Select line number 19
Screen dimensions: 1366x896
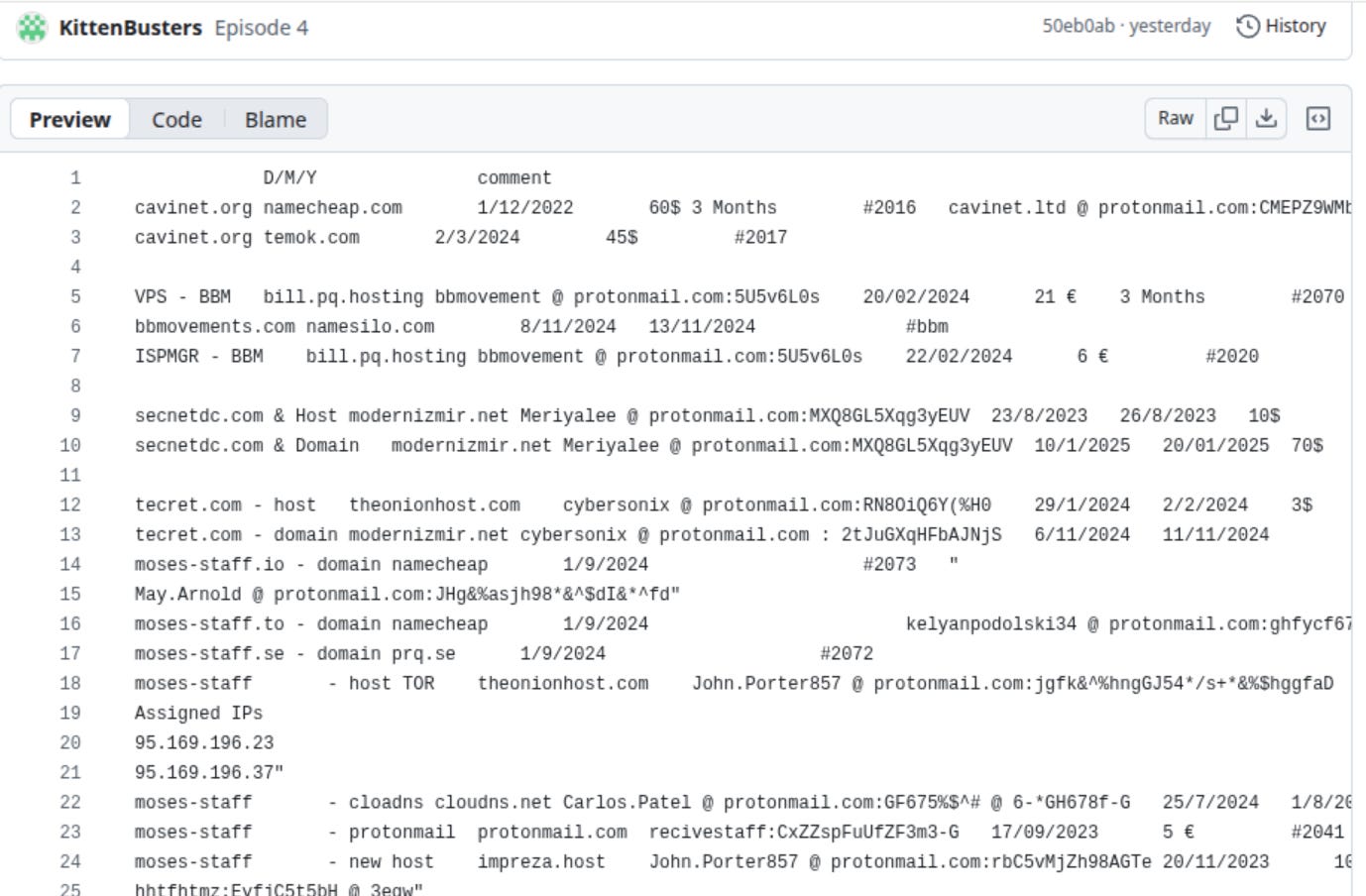click(x=69, y=714)
